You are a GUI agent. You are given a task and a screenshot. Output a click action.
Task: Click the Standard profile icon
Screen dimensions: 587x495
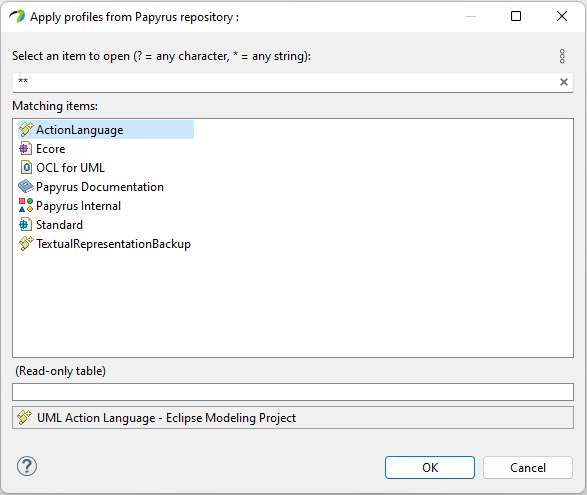tap(25, 224)
